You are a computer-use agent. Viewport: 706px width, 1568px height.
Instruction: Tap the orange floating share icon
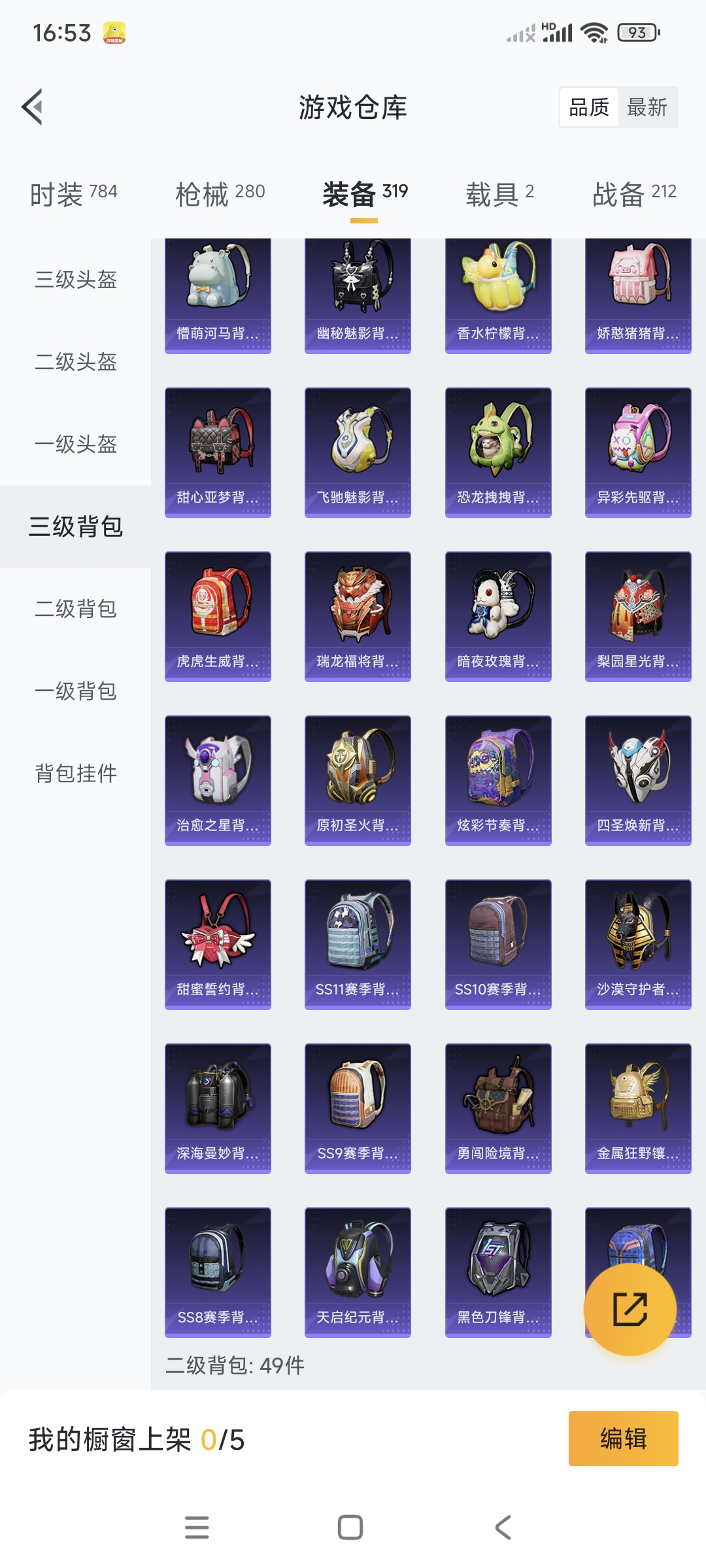click(630, 1309)
